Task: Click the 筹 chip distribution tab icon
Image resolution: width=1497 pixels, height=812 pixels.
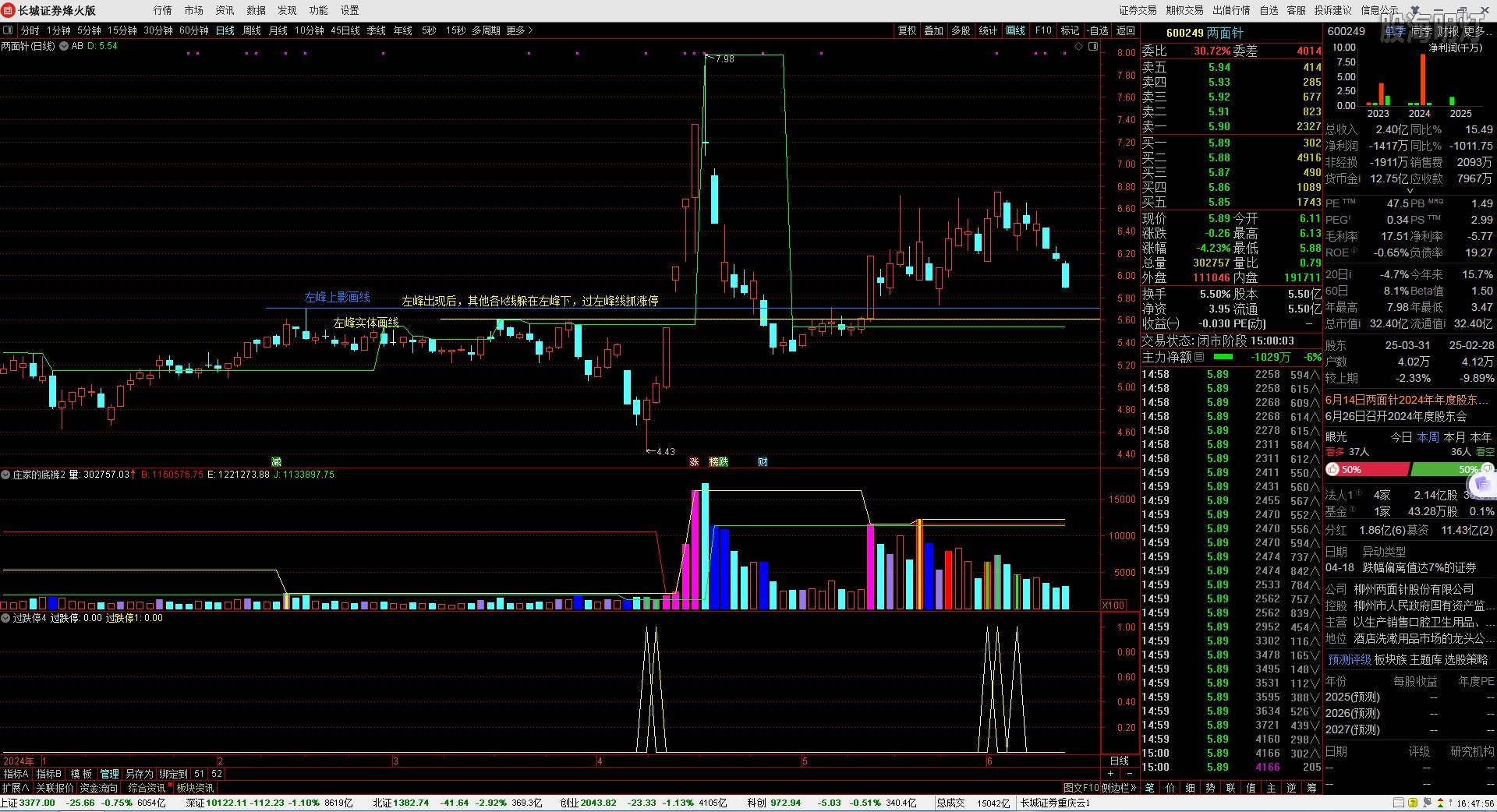Action: point(1311,788)
